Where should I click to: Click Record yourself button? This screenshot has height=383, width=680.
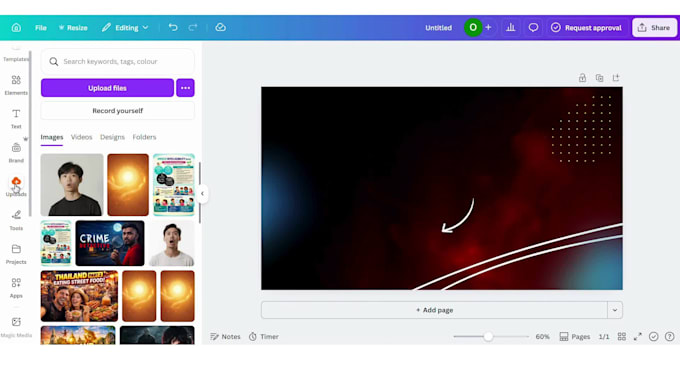pyautogui.click(x=118, y=111)
